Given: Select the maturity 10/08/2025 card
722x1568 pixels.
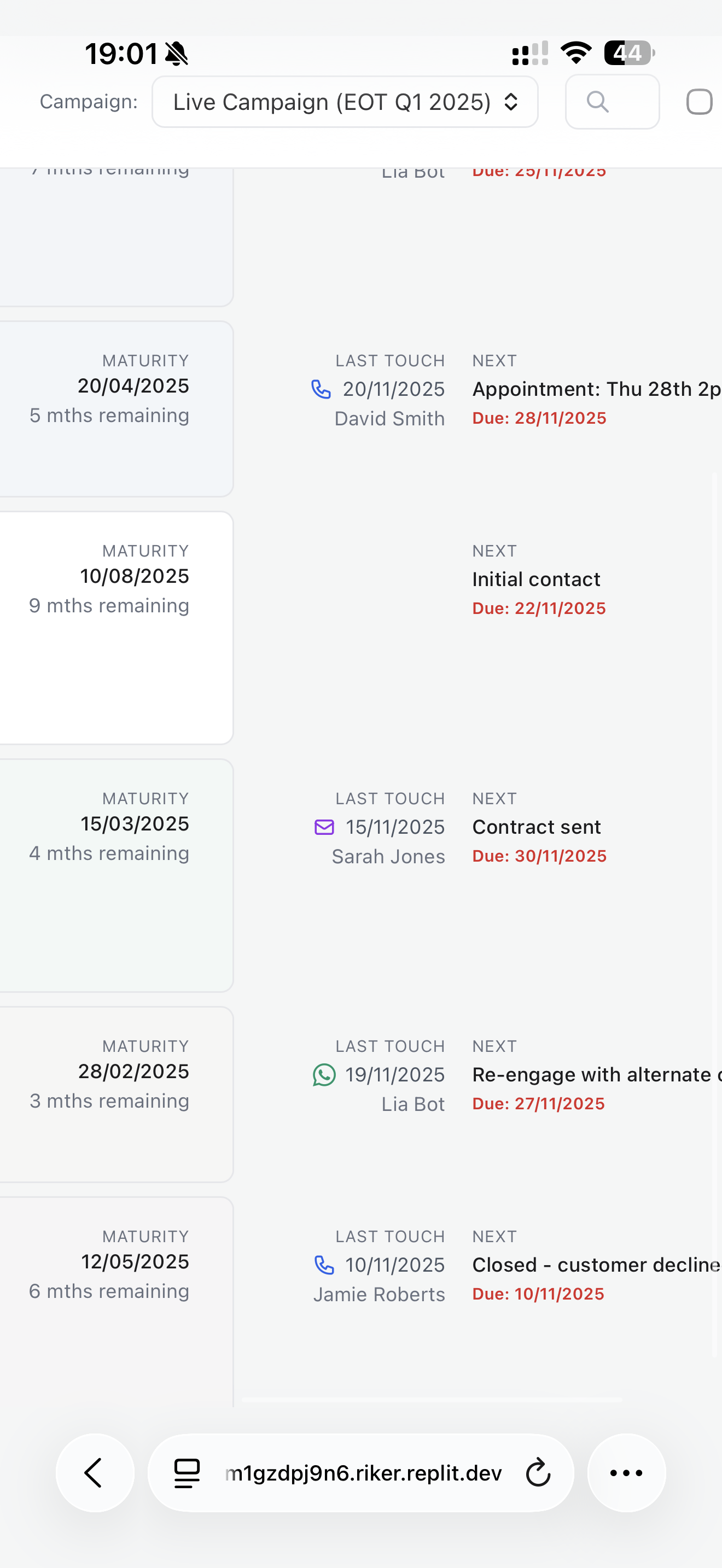Looking at the screenshot, I should pyautogui.click(x=117, y=628).
